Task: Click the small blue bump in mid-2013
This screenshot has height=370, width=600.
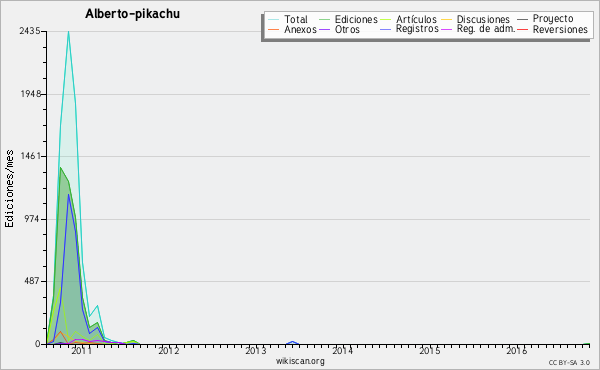Action: click(x=293, y=342)
